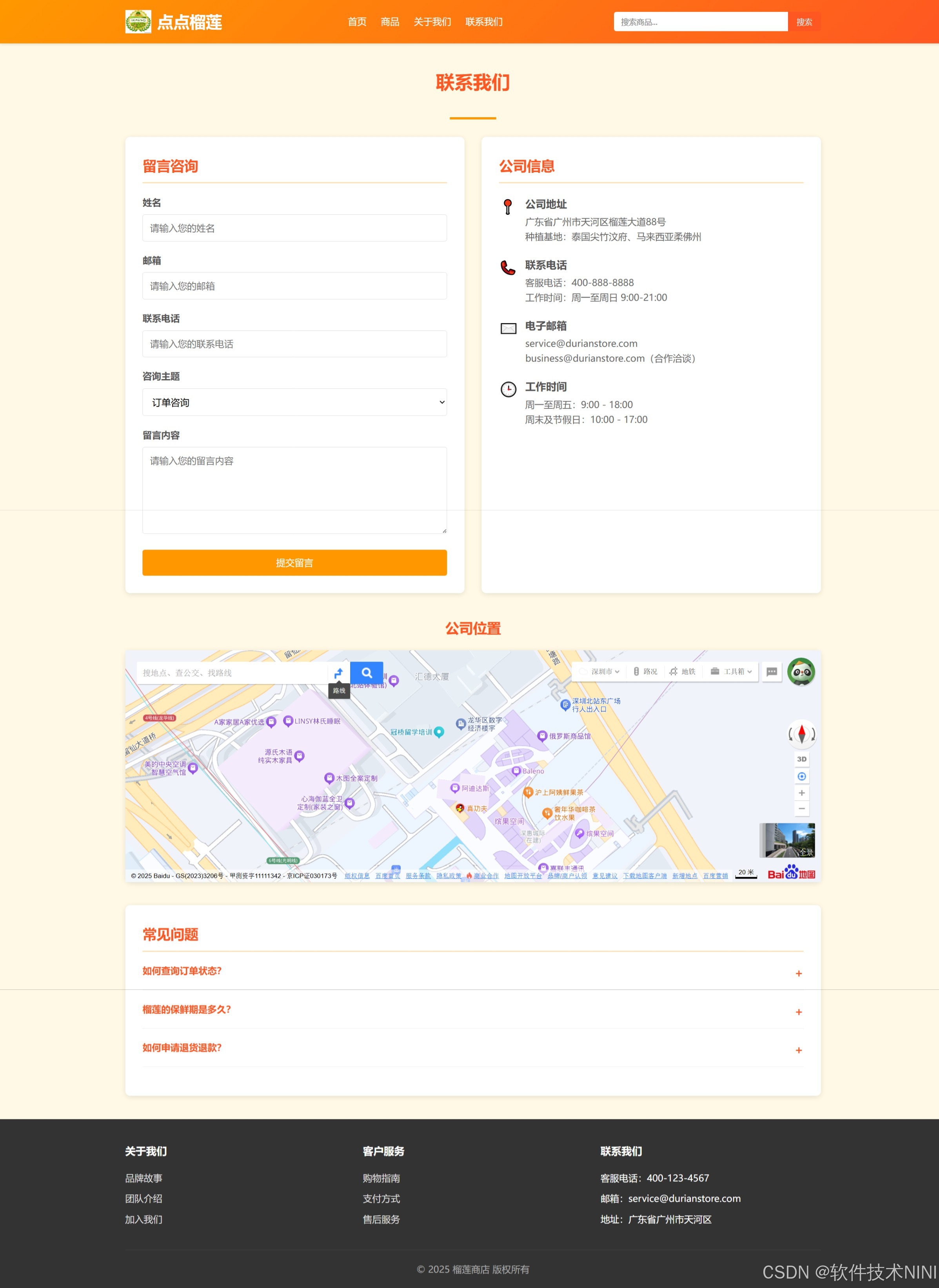This screenshot has height=1288, width=939.
Task: Click the 留言内容 message textarea
Action: 294,490
